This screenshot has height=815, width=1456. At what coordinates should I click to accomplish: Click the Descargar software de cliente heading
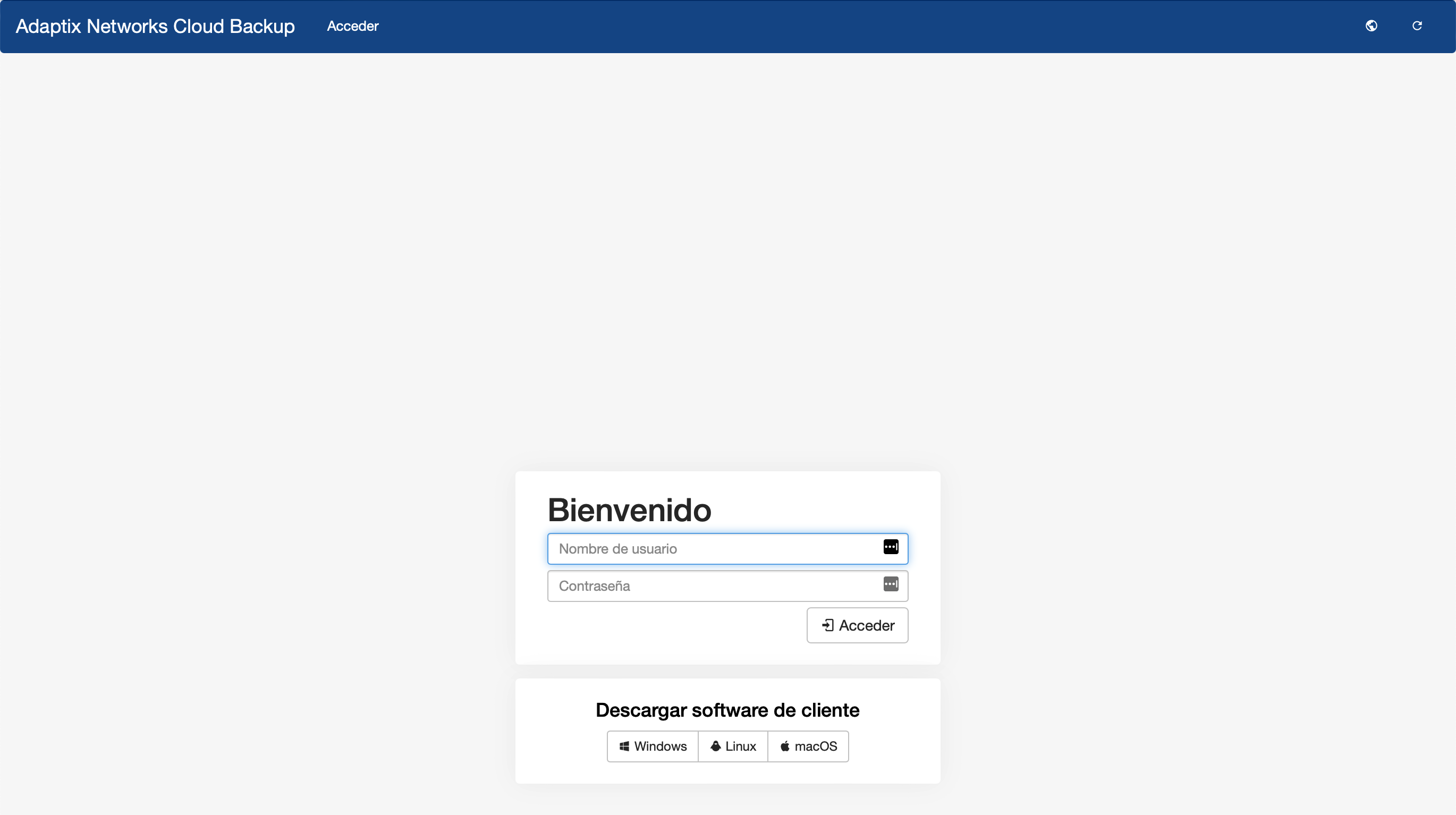coord(727,710)
